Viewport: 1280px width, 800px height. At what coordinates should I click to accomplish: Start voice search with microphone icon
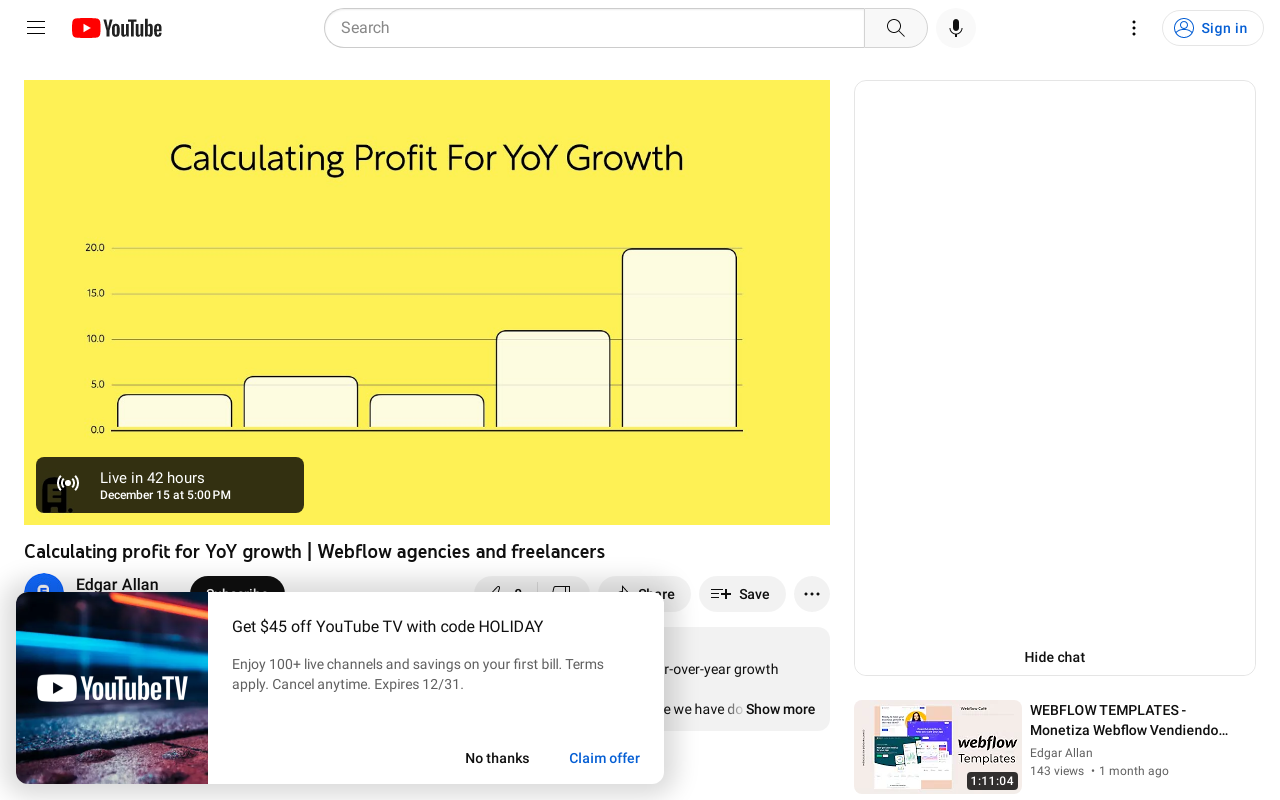click(956, 28)
